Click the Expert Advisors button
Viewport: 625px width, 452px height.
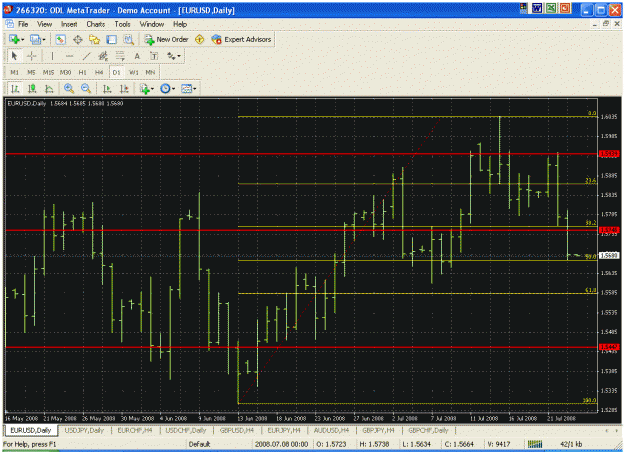pos(242,39)
